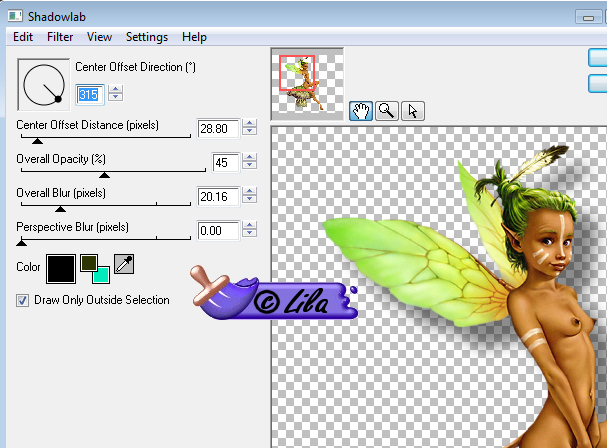Open the Filter menu
This screenshot has width=607, height=448.
60,37
